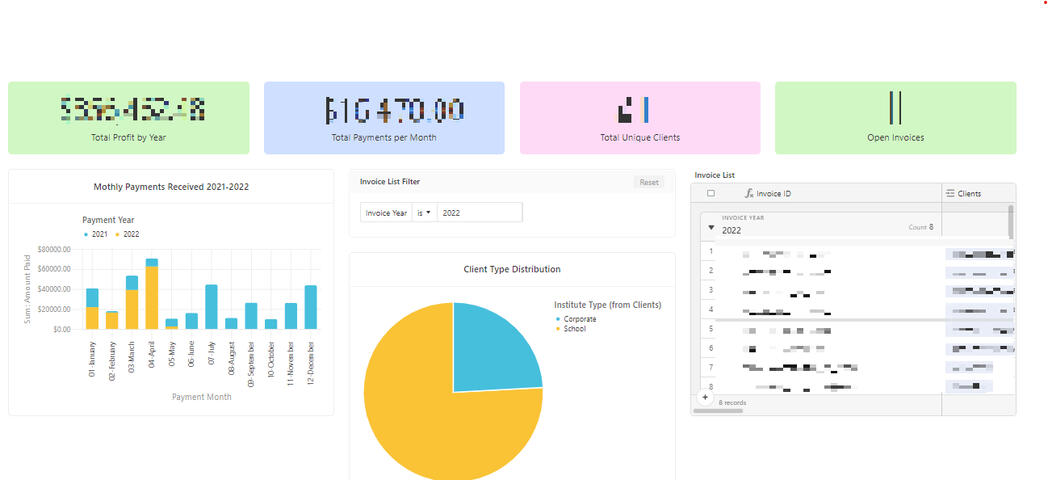Viewport: 1048px width, 480px height.
Task: Toggle School legend item in pie chart
Action: coord(573,328)
